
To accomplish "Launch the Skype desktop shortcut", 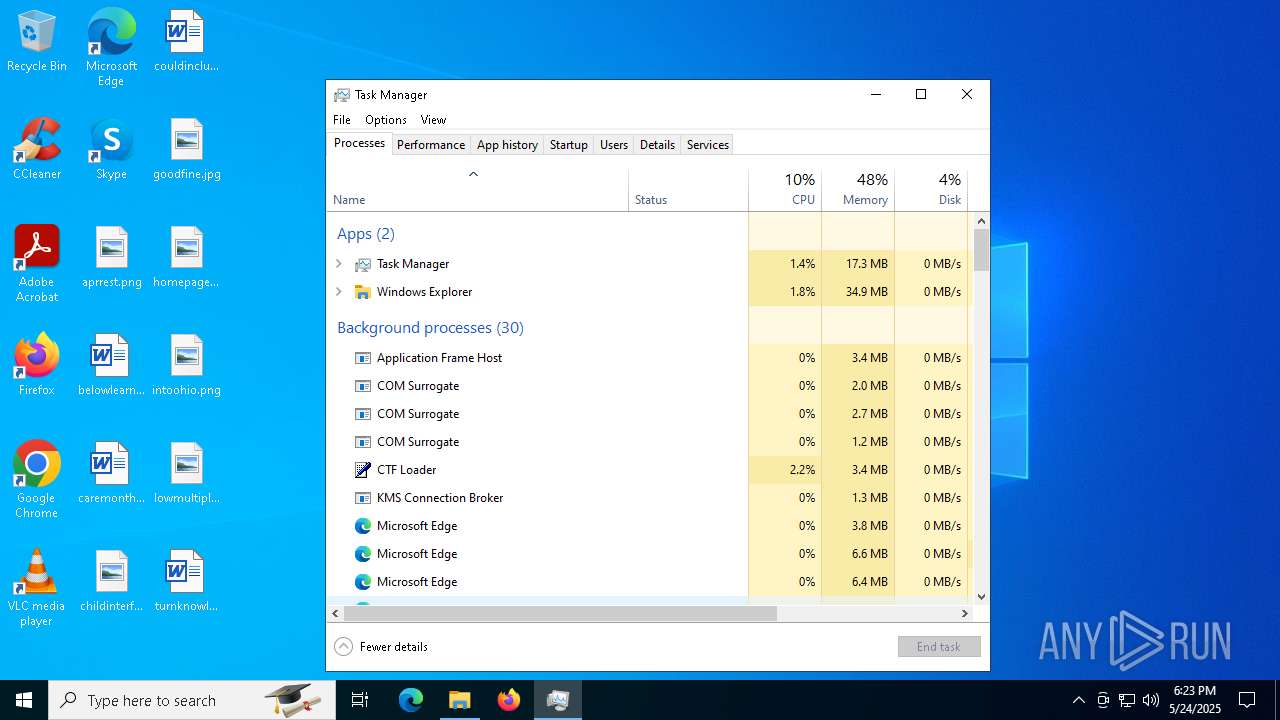I will [111, 150].
